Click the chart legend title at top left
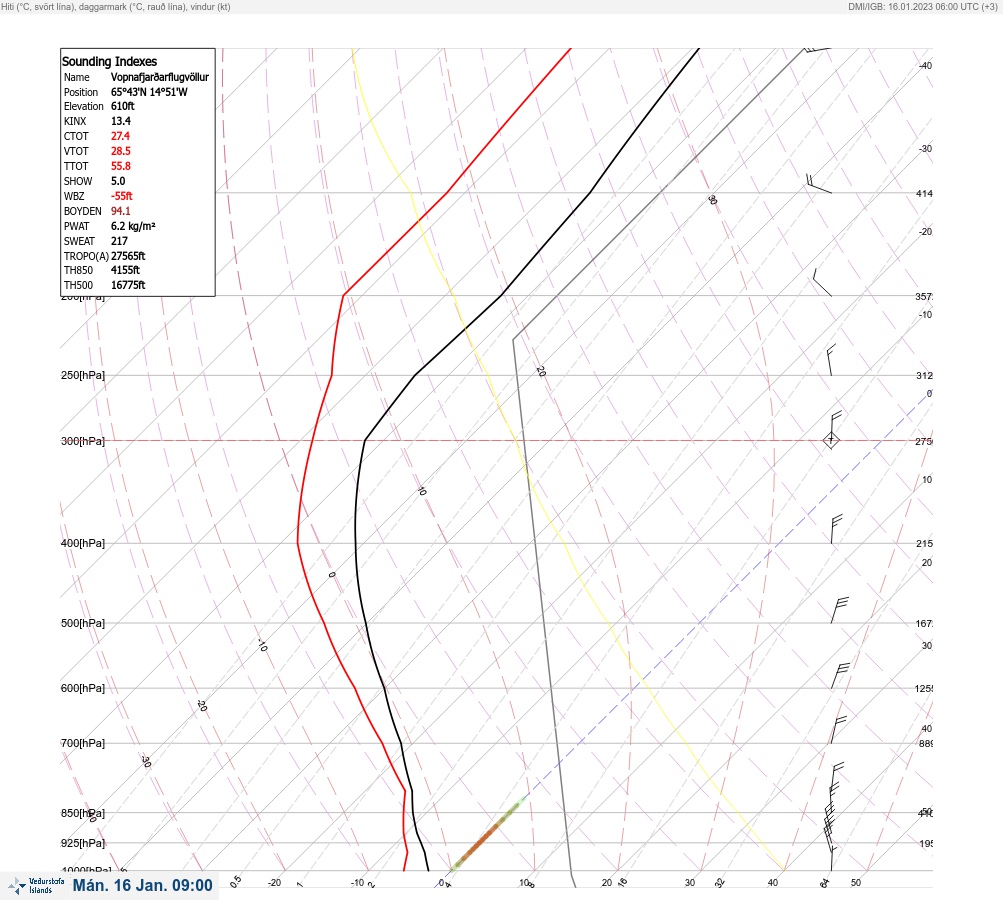 116,6
